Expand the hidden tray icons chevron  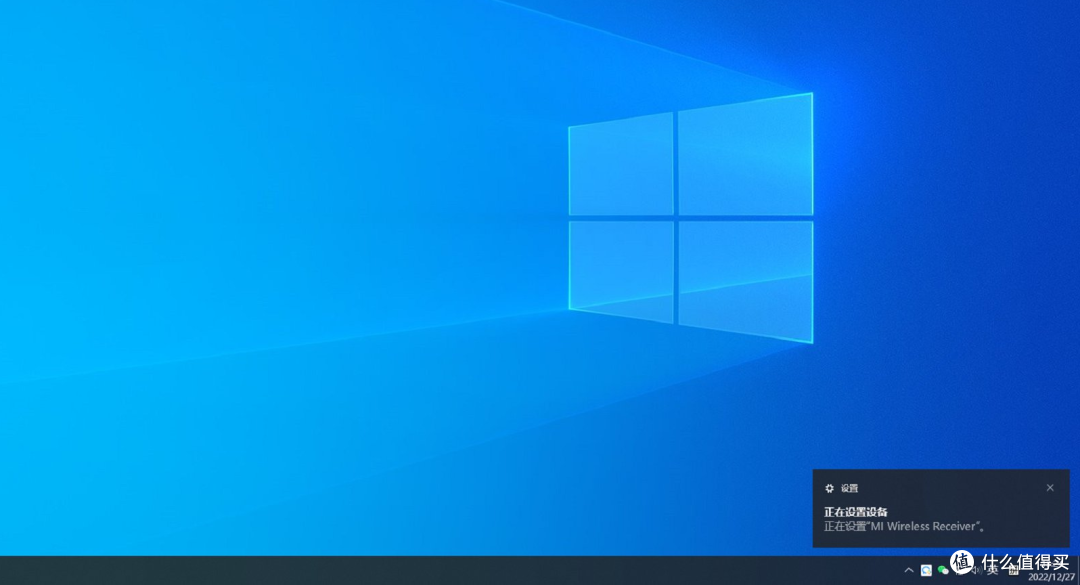(908, 570)
